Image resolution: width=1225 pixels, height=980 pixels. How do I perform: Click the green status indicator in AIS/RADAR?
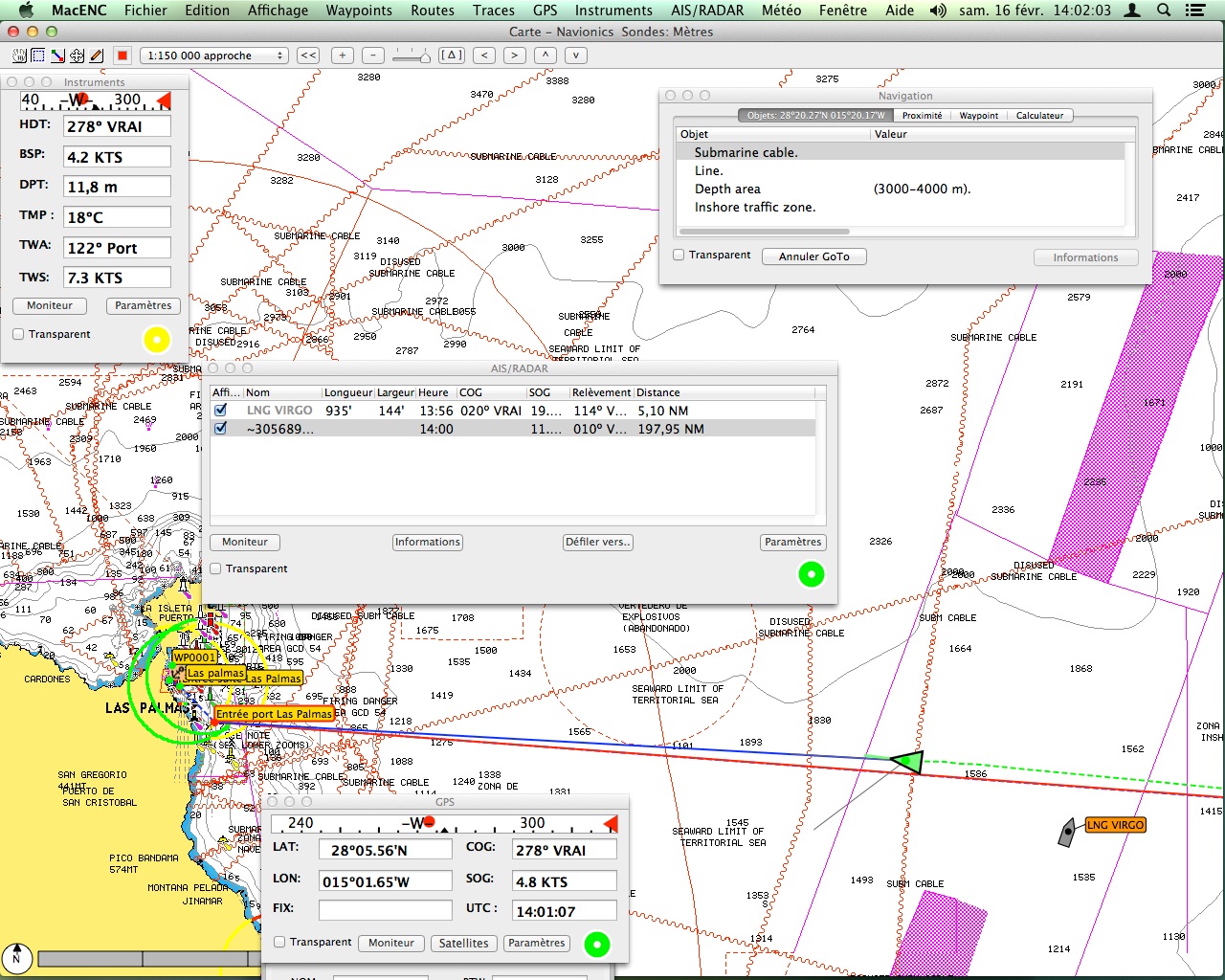812,574
